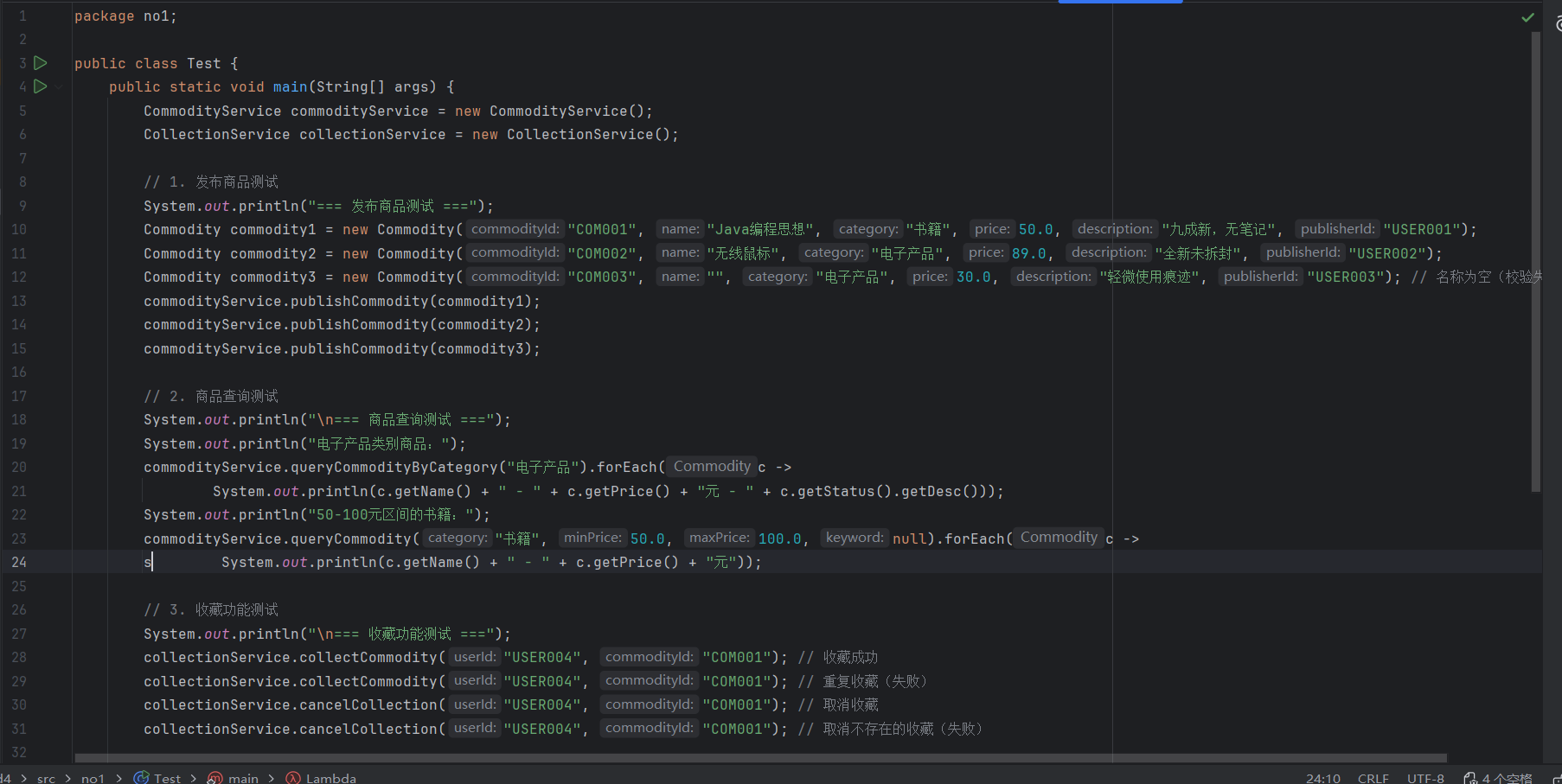Click the "// 3. 收藏功能测试" comment

(211, 609)
